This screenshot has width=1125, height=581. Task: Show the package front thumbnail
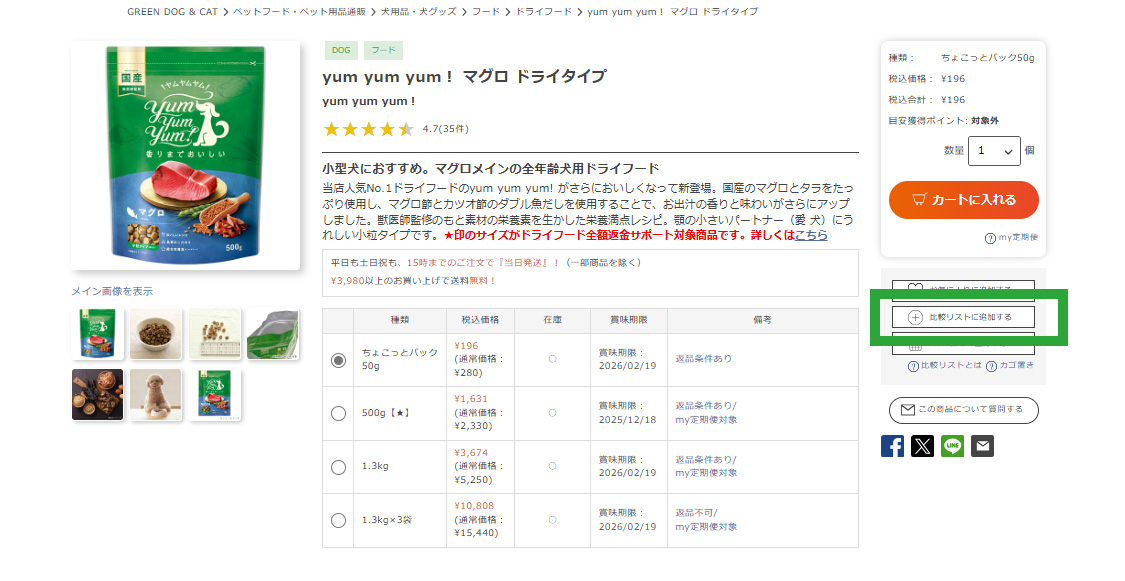pyautogui.click(x=98, y=334)
